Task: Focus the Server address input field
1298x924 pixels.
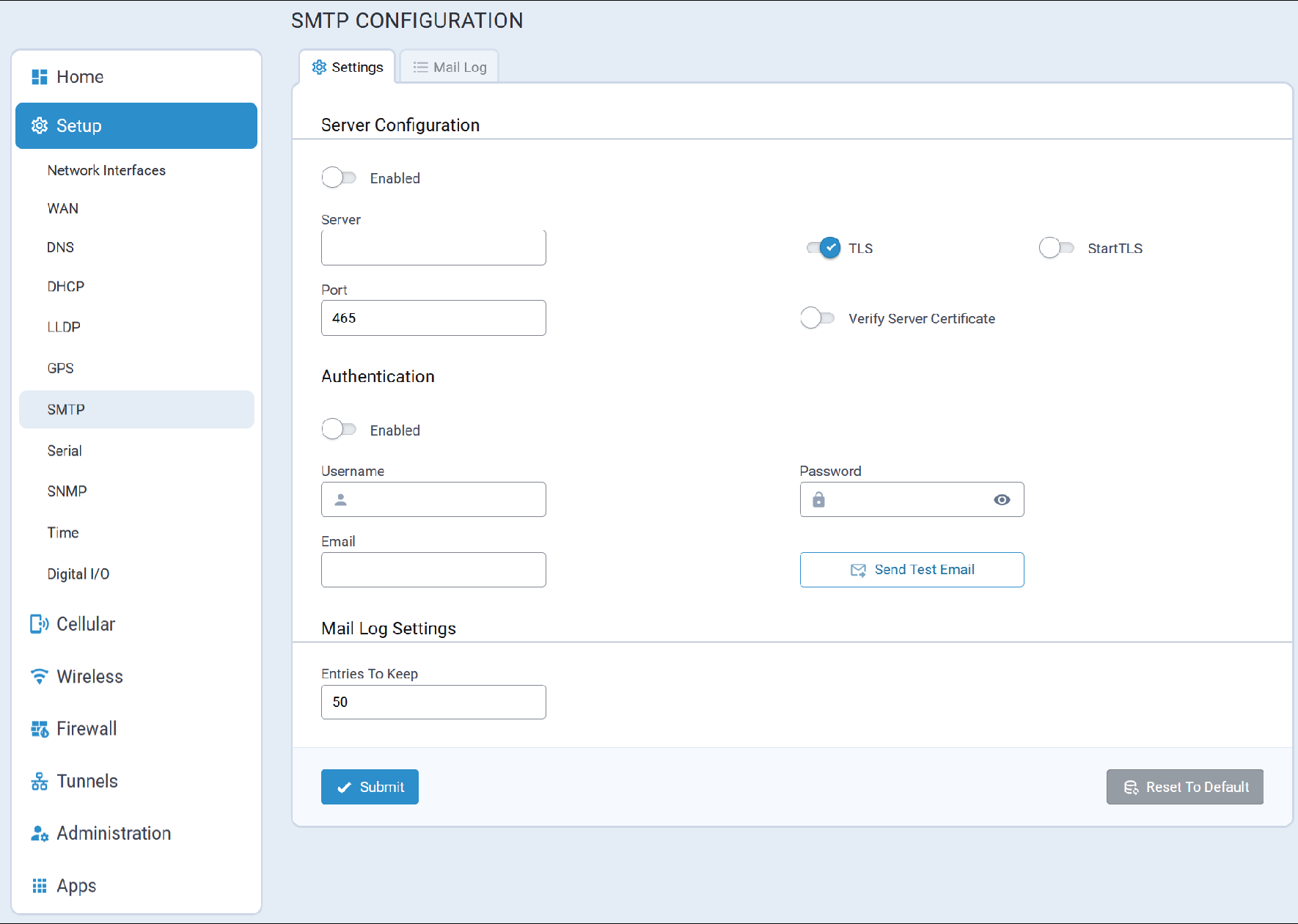Action: 433,249
